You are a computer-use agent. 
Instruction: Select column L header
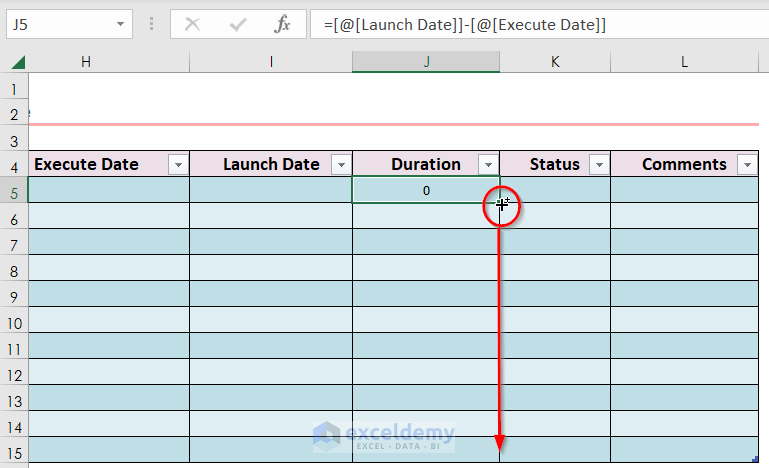pyautogui.click(x=685, y=62)
